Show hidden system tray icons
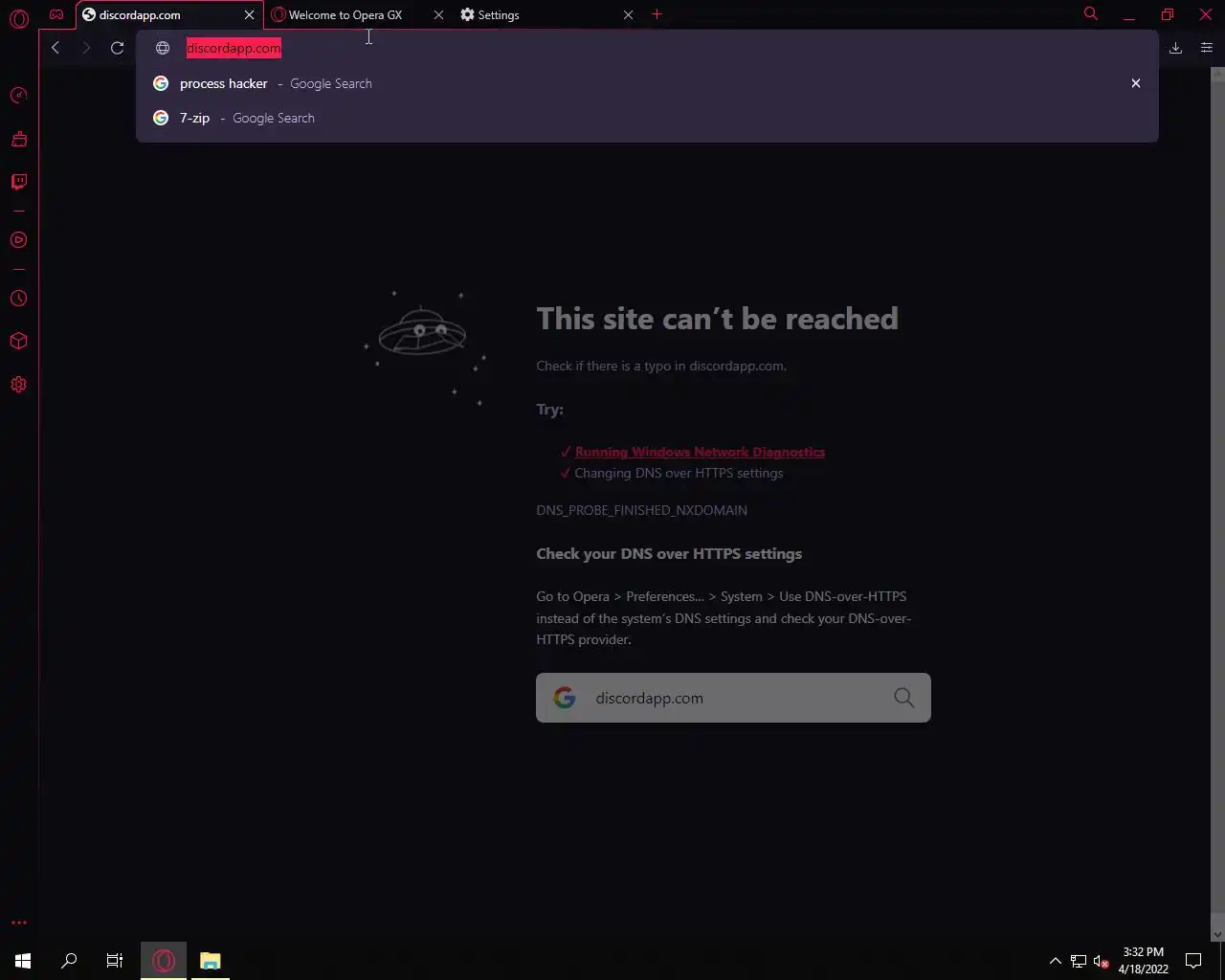1225x980 pixels. [1055, 961]
